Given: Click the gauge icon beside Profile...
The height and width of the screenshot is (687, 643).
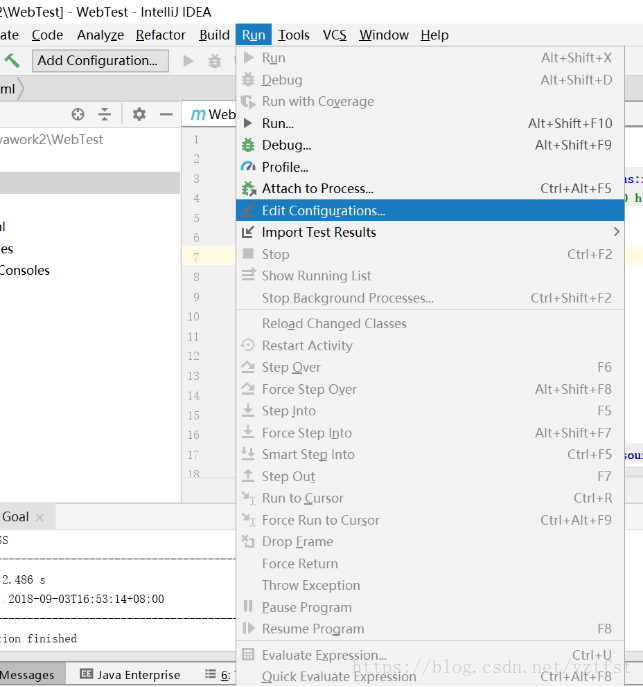Looking at the screenshot, I should pos(248,166).
